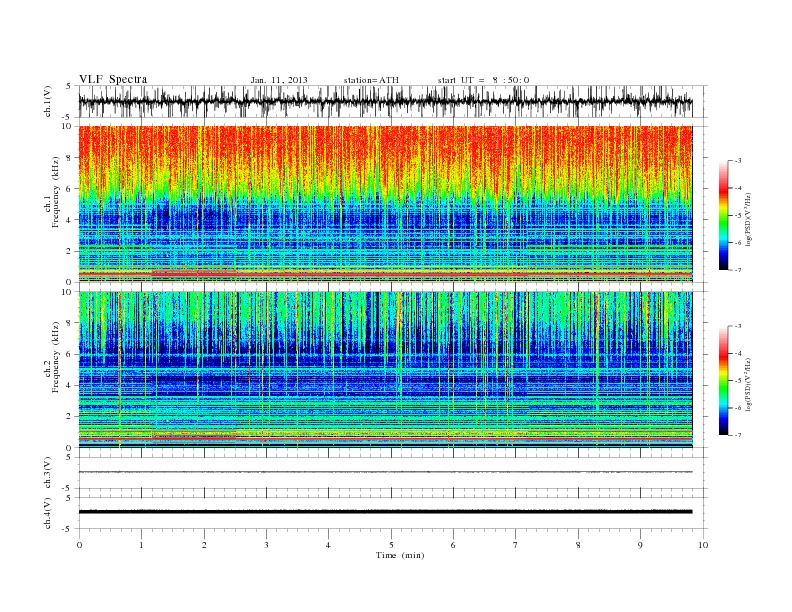Click the ch.2 spectrogram color scale bar
792x612 pixels.
(x=723, y=381)
